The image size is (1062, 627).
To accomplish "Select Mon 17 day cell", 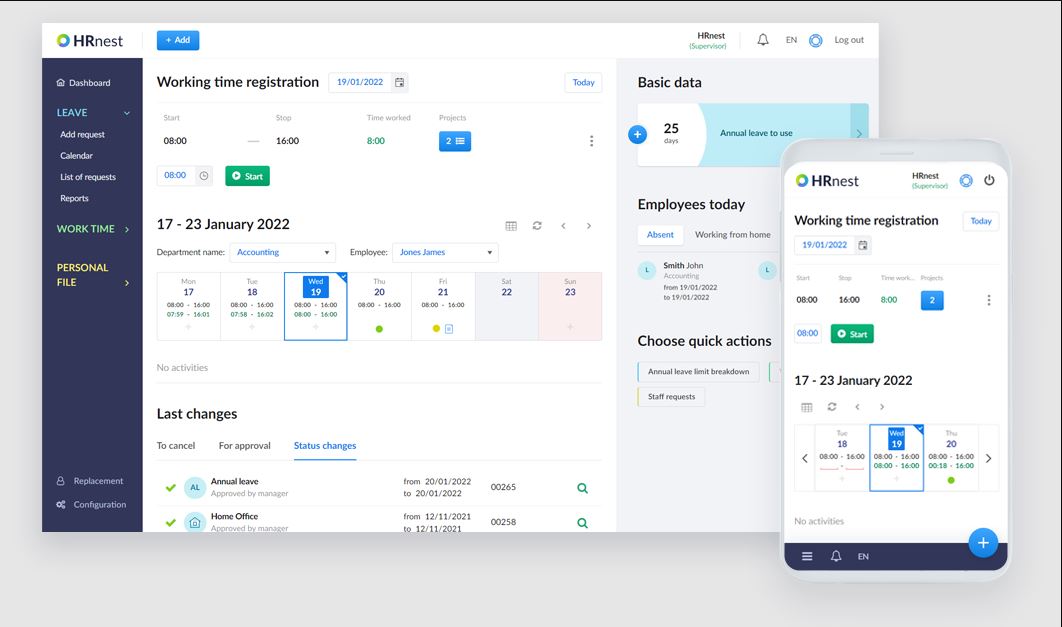I will point(188,306).
